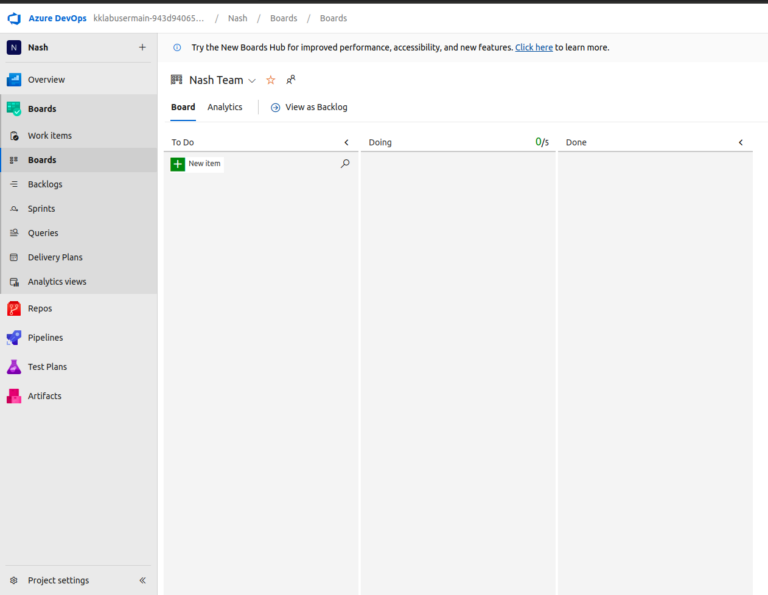Click the first Boards breadcrumb
Image resolution: width=768 pixels, height=595 pixels.
click(284, 18)
